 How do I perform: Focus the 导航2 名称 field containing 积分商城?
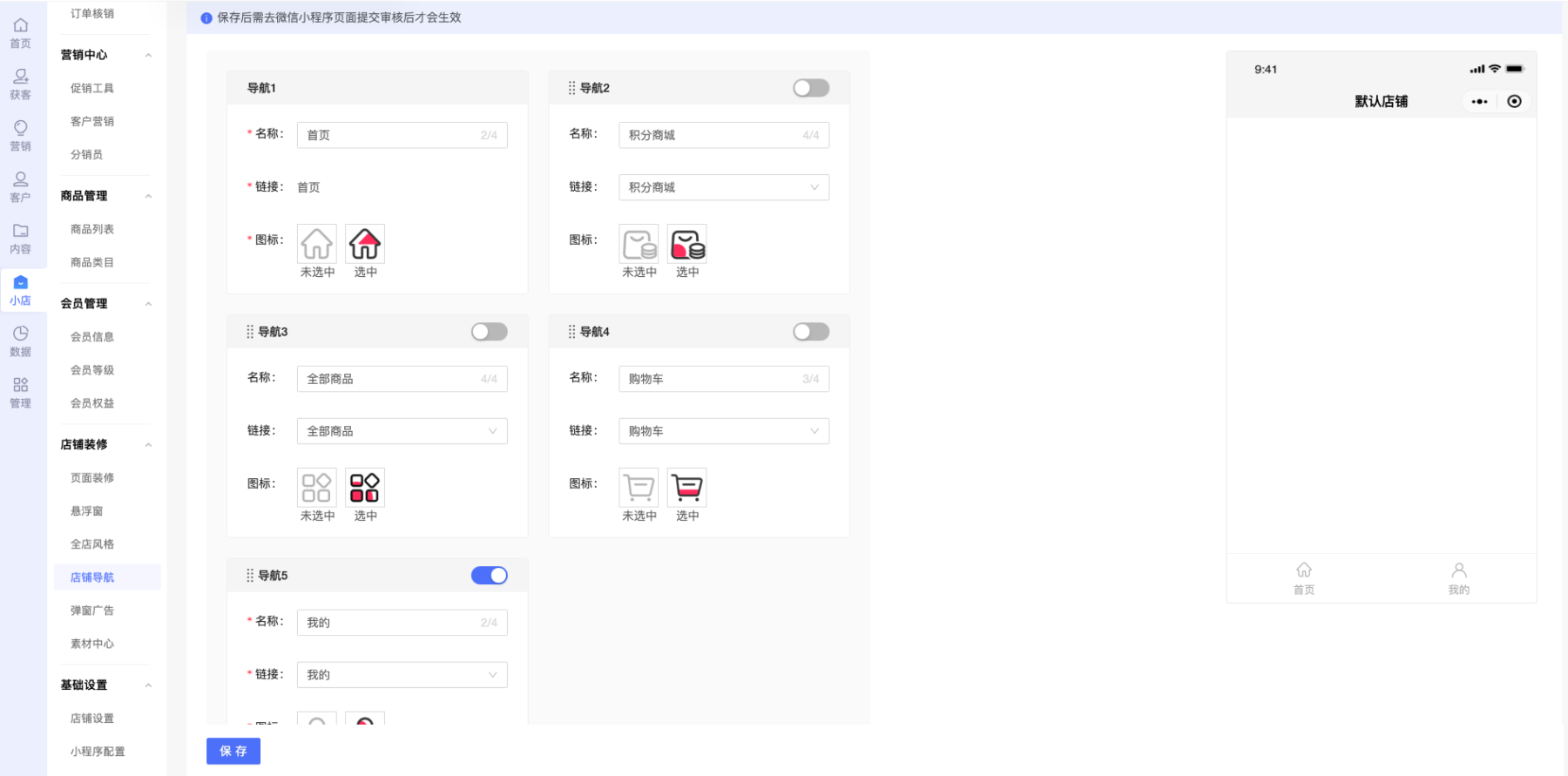tap(724, 135)
